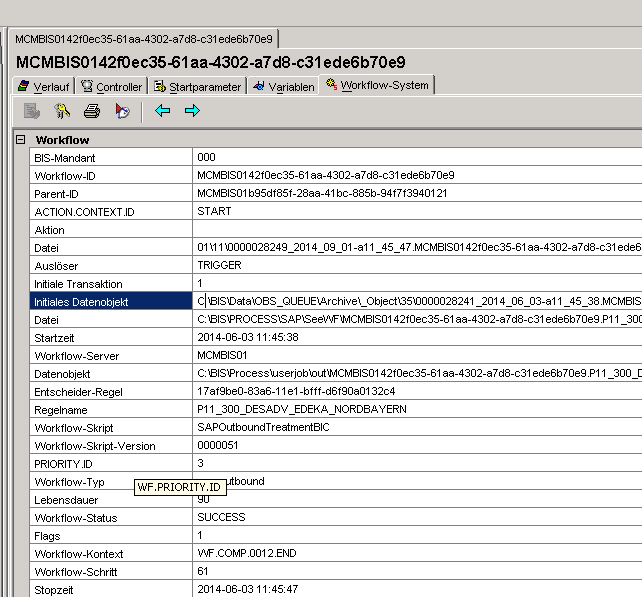Click the printer icon in toolbar
642x597 pixels.
92,111
